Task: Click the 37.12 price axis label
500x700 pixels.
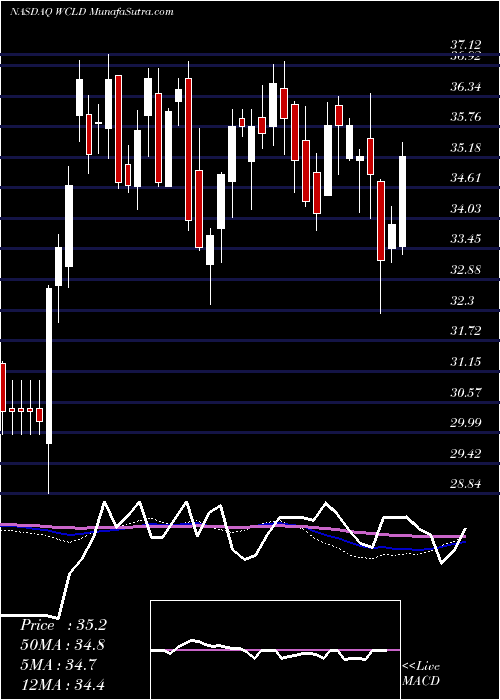Action: [466, 45]
